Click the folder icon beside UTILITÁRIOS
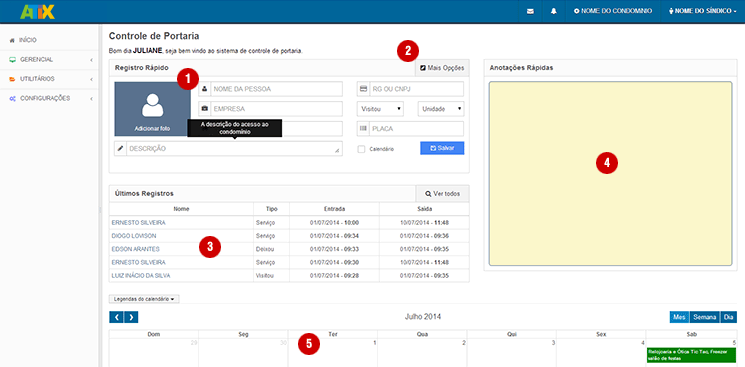The width and height of the screenshot is (745, 367). [12, 79]
